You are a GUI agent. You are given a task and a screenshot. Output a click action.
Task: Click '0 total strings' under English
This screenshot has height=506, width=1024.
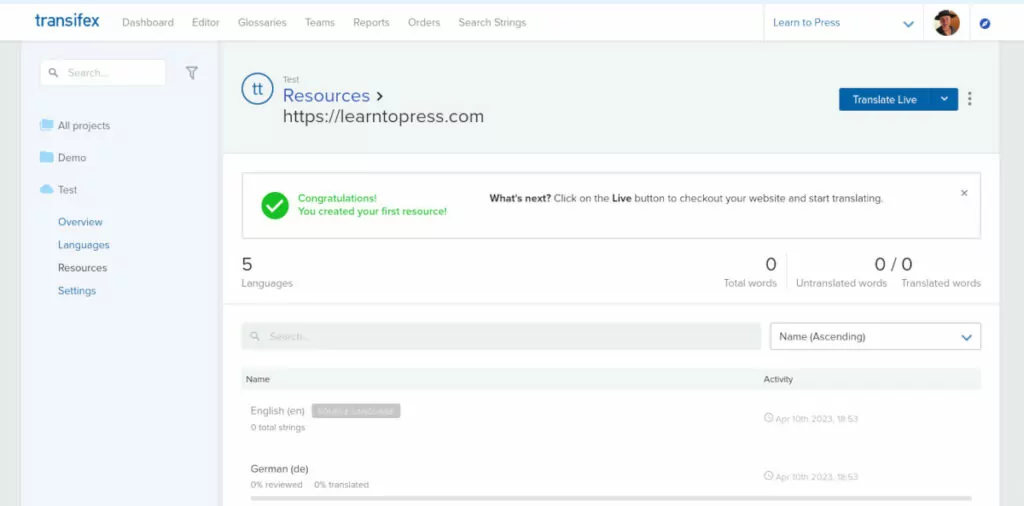click(x=278, y=428)
